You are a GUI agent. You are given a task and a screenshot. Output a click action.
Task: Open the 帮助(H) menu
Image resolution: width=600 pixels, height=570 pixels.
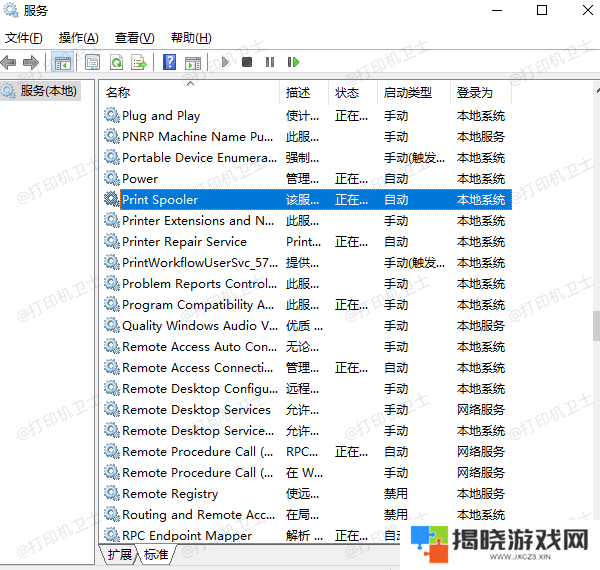(191, 38)
